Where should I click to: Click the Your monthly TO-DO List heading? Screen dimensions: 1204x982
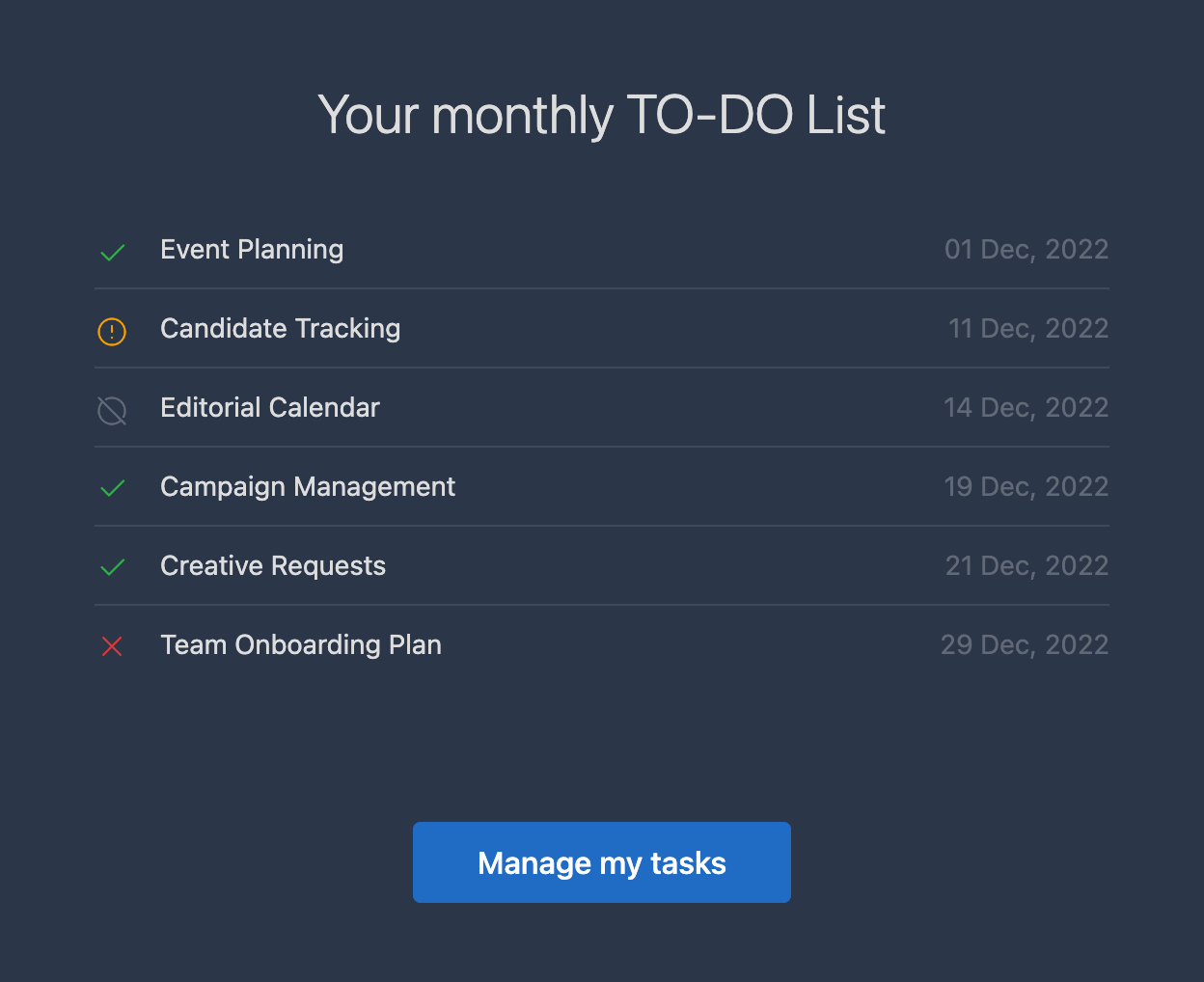point(602,116)
